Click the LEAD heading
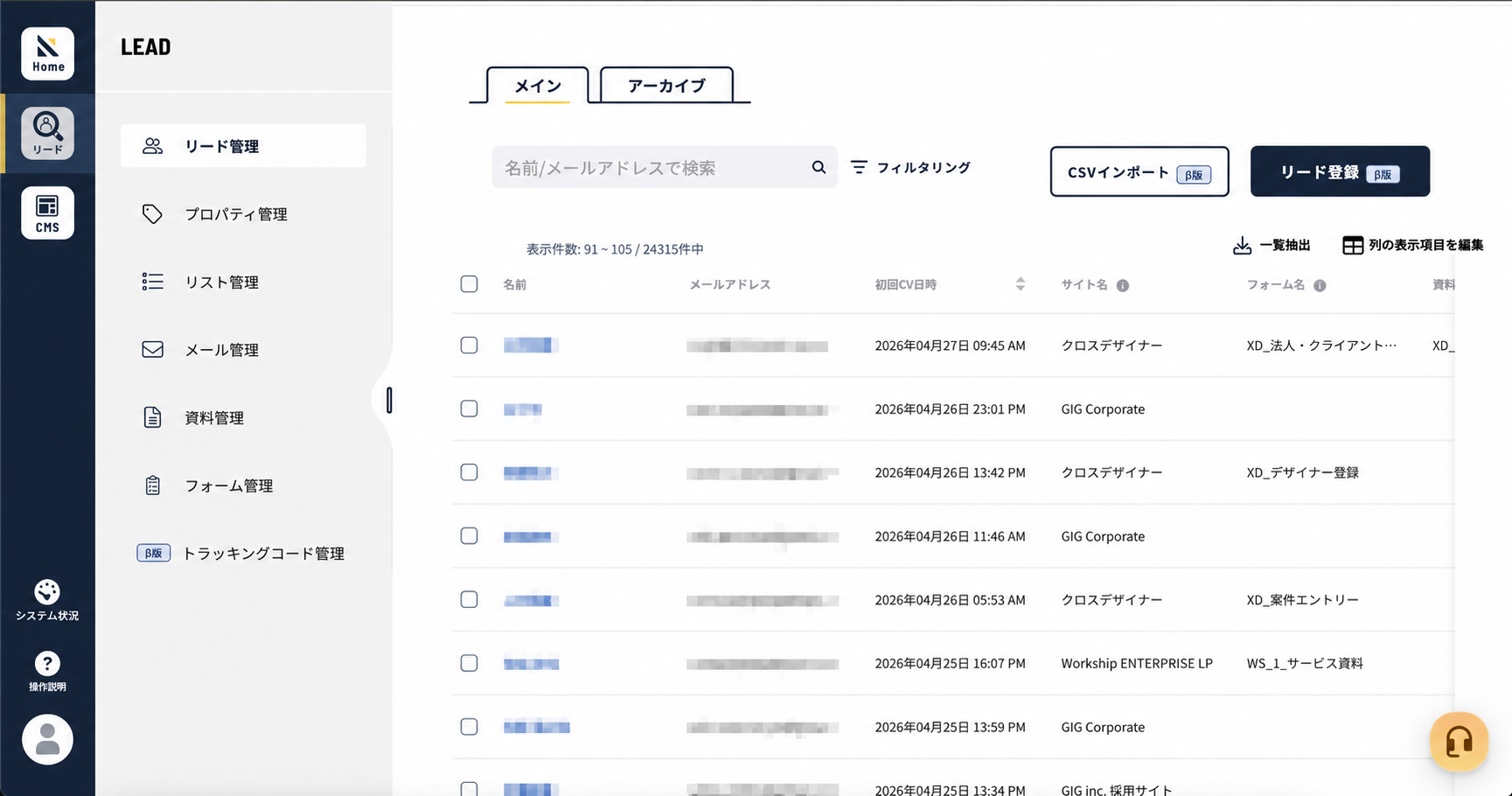 tap(146, 47)
